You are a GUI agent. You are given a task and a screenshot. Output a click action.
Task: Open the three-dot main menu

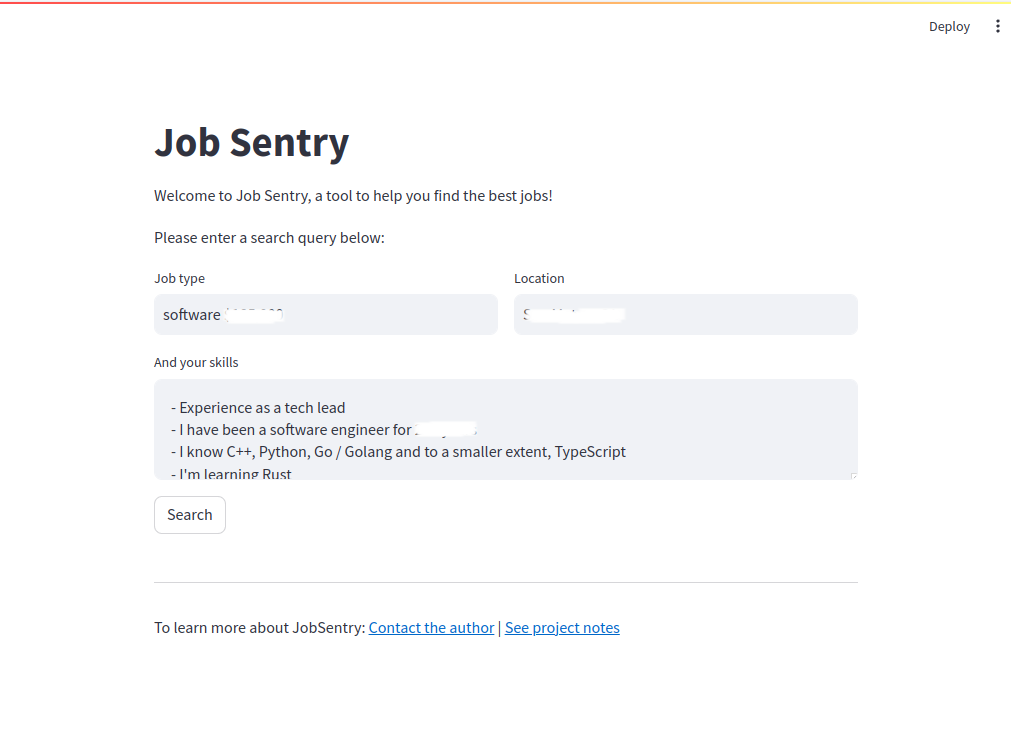tap(997, 27)
